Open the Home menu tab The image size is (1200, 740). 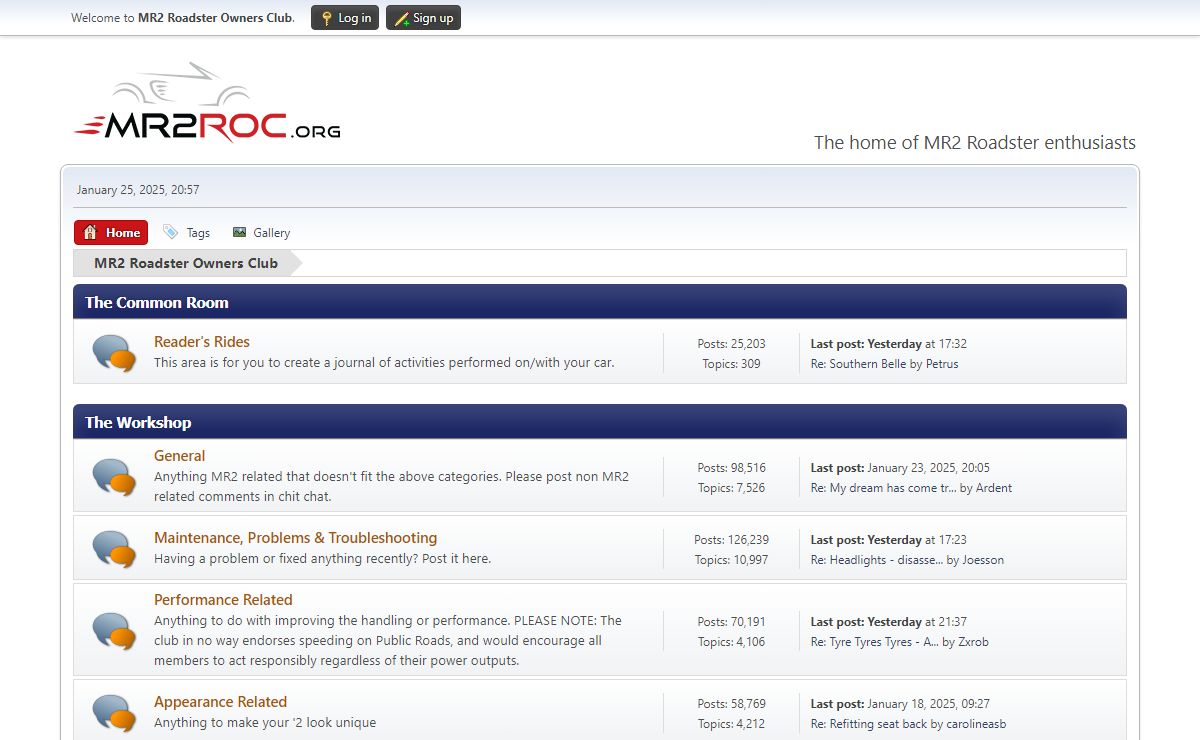pyautogui.click(x=111, y=233)
